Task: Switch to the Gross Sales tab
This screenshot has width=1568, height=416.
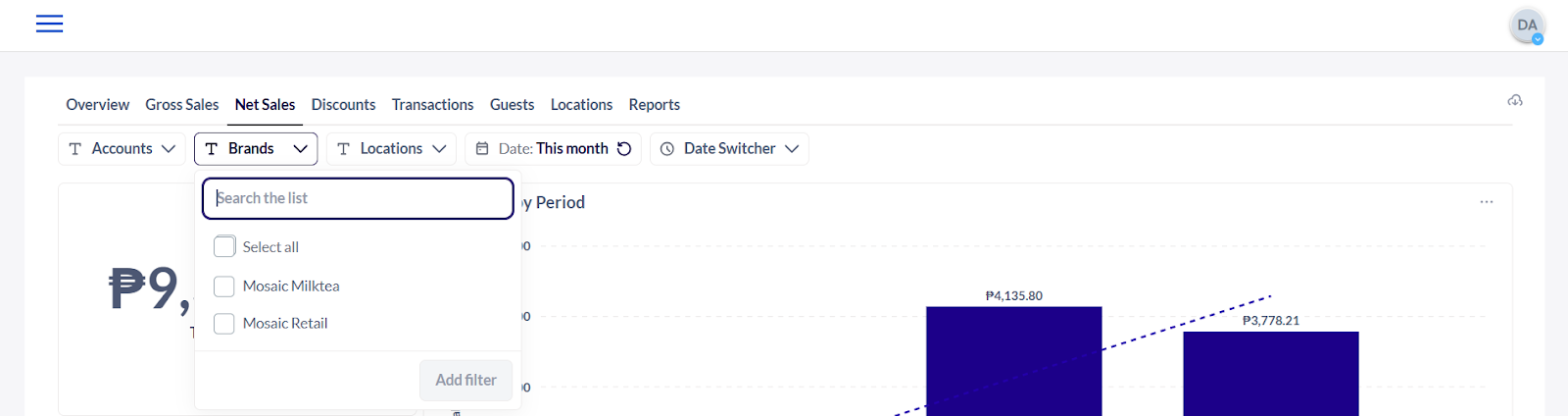Action: (x=181, y=105)
